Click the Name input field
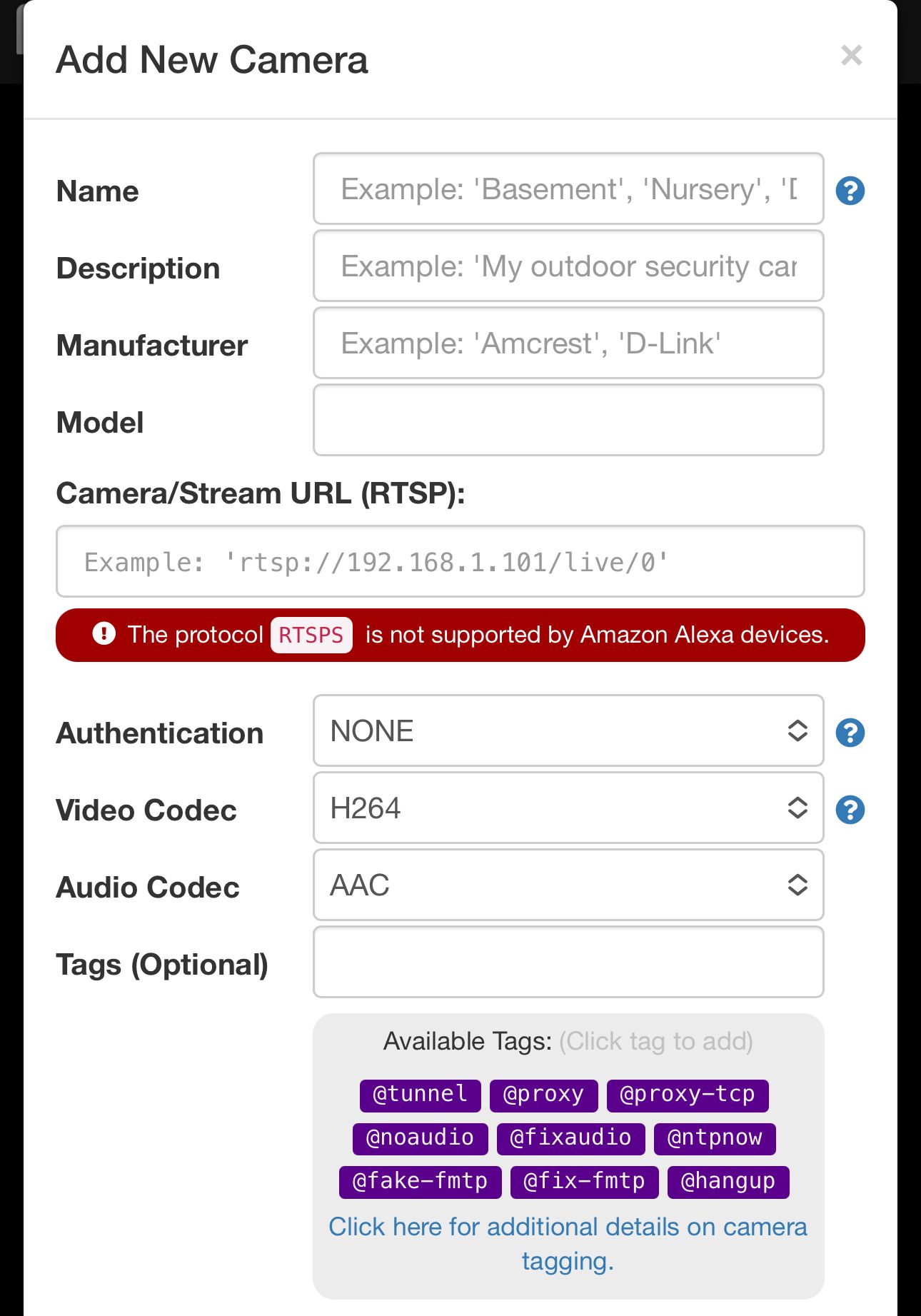This screenshot has width=921, height=1316. pos(568,189)
